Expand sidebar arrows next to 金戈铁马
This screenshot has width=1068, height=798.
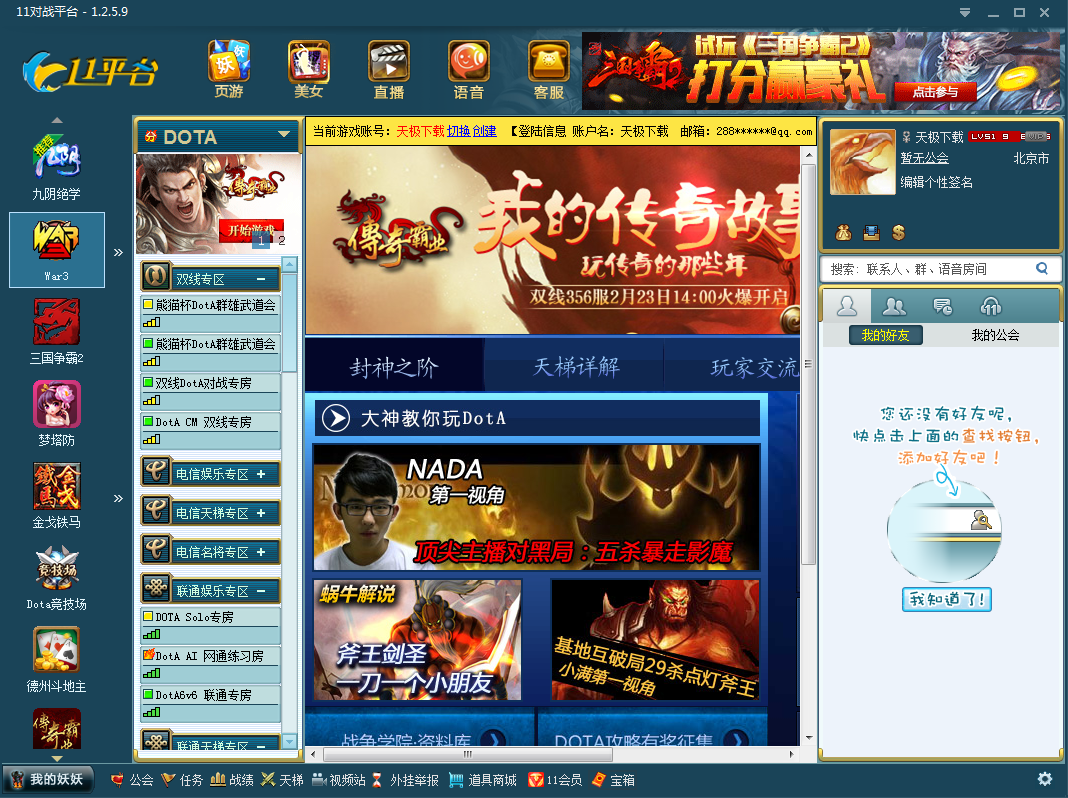pos(119,498)
